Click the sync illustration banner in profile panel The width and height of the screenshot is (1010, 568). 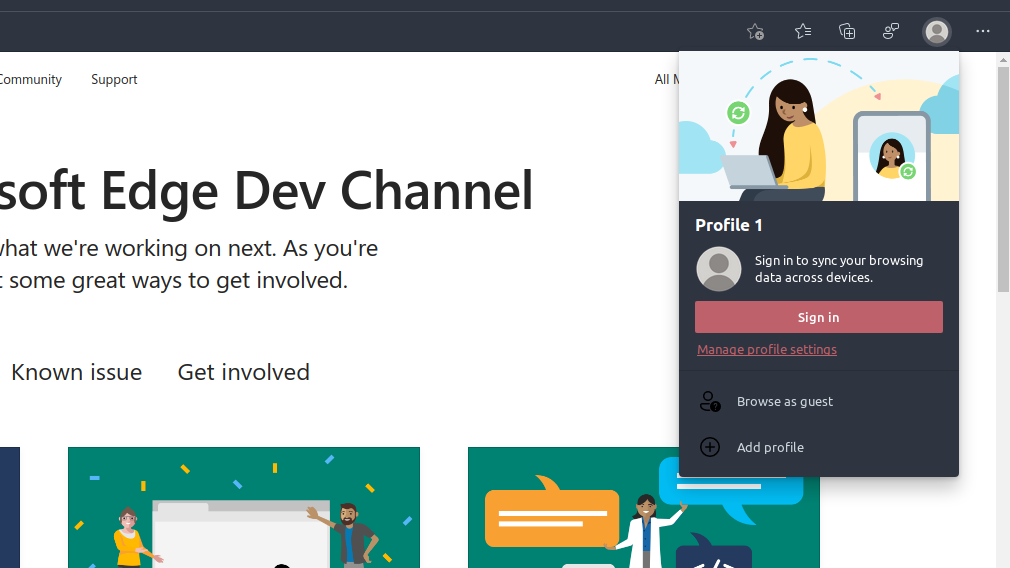coord(819,126)
